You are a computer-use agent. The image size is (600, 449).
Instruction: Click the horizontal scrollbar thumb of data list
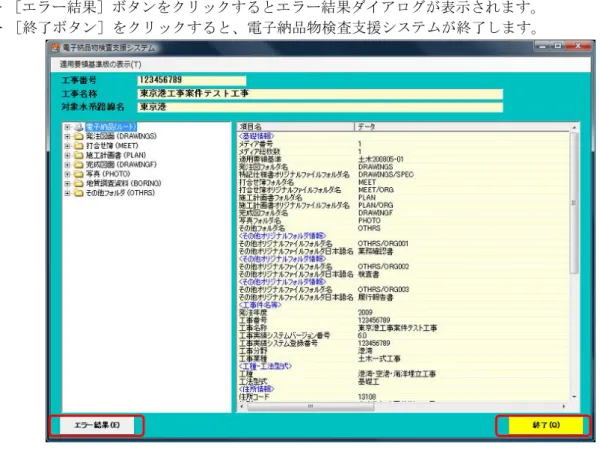tap(310, 406)
